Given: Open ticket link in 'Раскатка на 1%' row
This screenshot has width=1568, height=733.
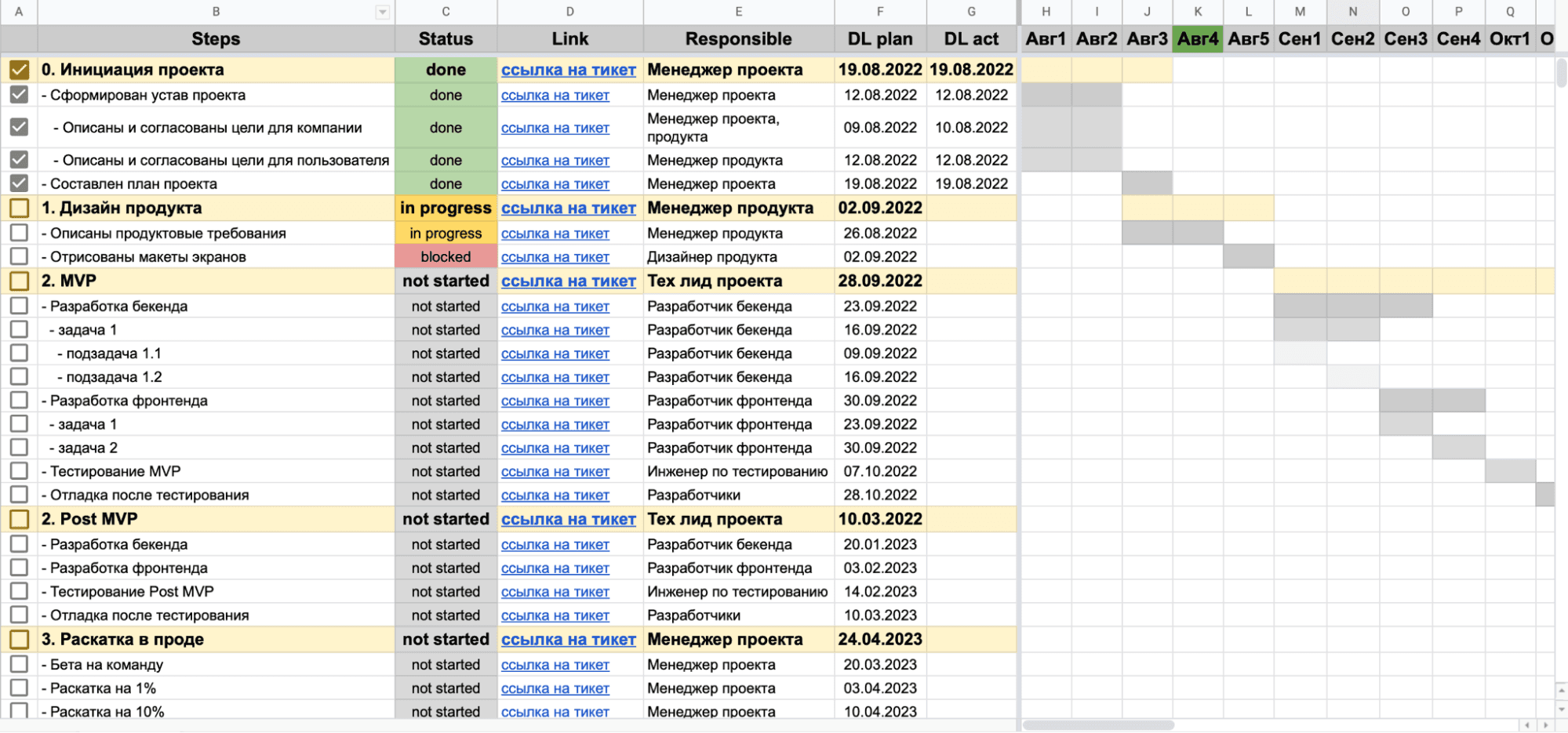Looking at the screenshot, I should tap(555, 688).
